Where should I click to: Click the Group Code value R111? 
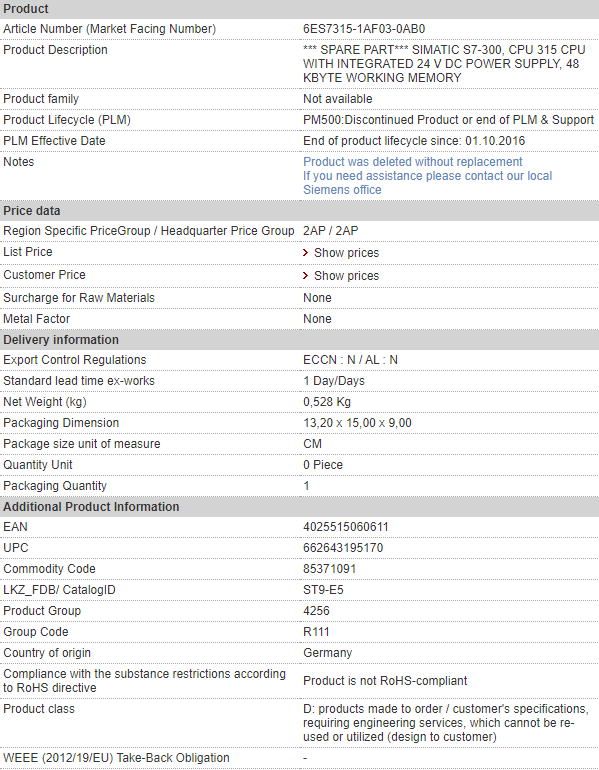[x=316, y=632]
